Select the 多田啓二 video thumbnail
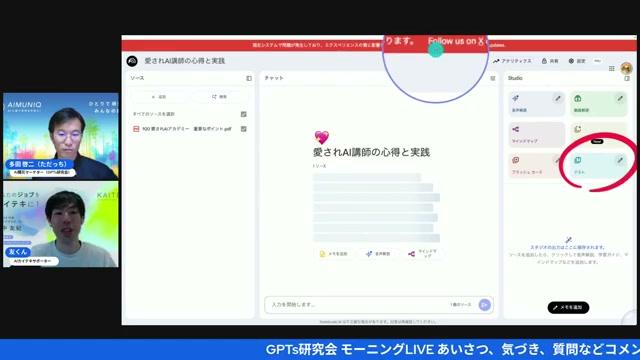This screenshot has width=640, height=360. tap(61, 136)
